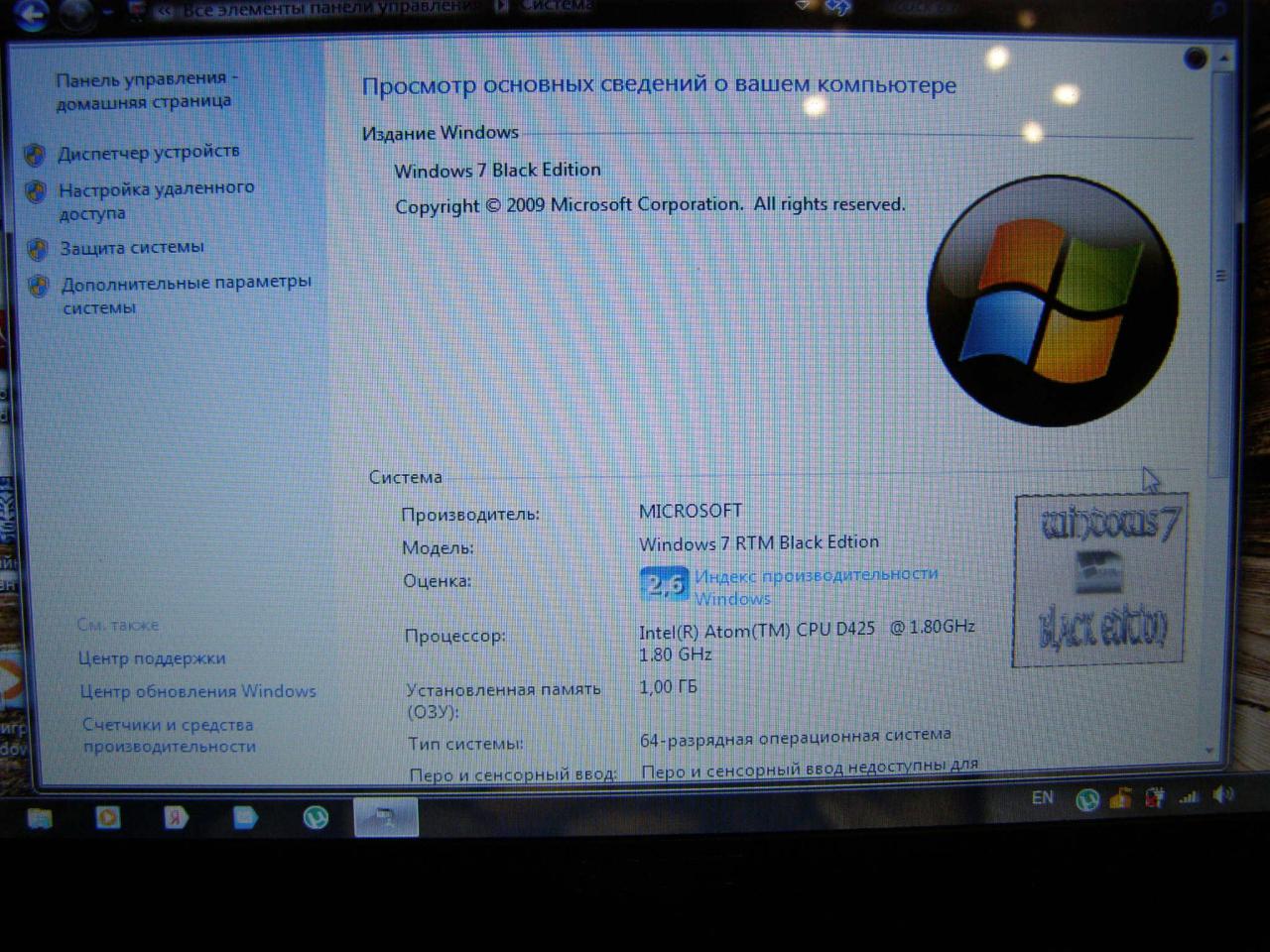1270x952 pixels.
Task: Click the Intel Atom CPU D425 processor value
Action: coord(807,640)
